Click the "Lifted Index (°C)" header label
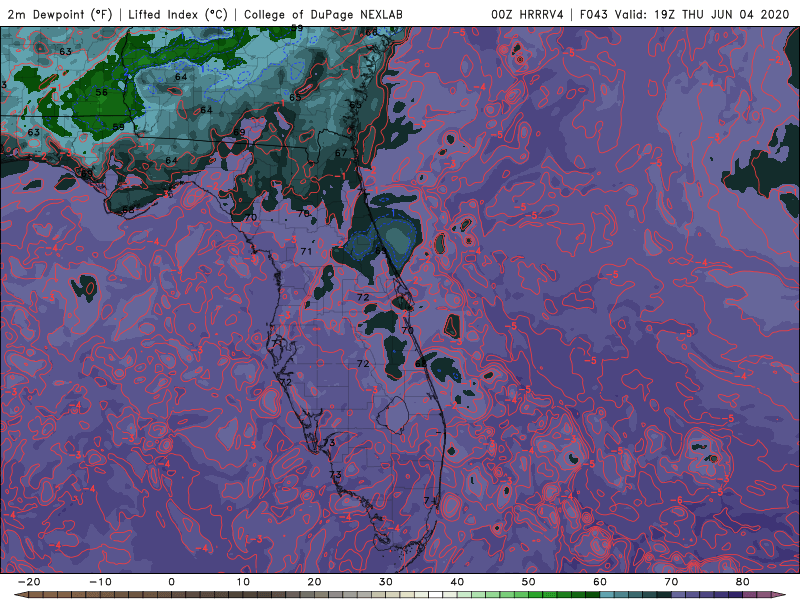Image resolution: width=800 pixels, height=600 pixels. [x=178, y=14]
